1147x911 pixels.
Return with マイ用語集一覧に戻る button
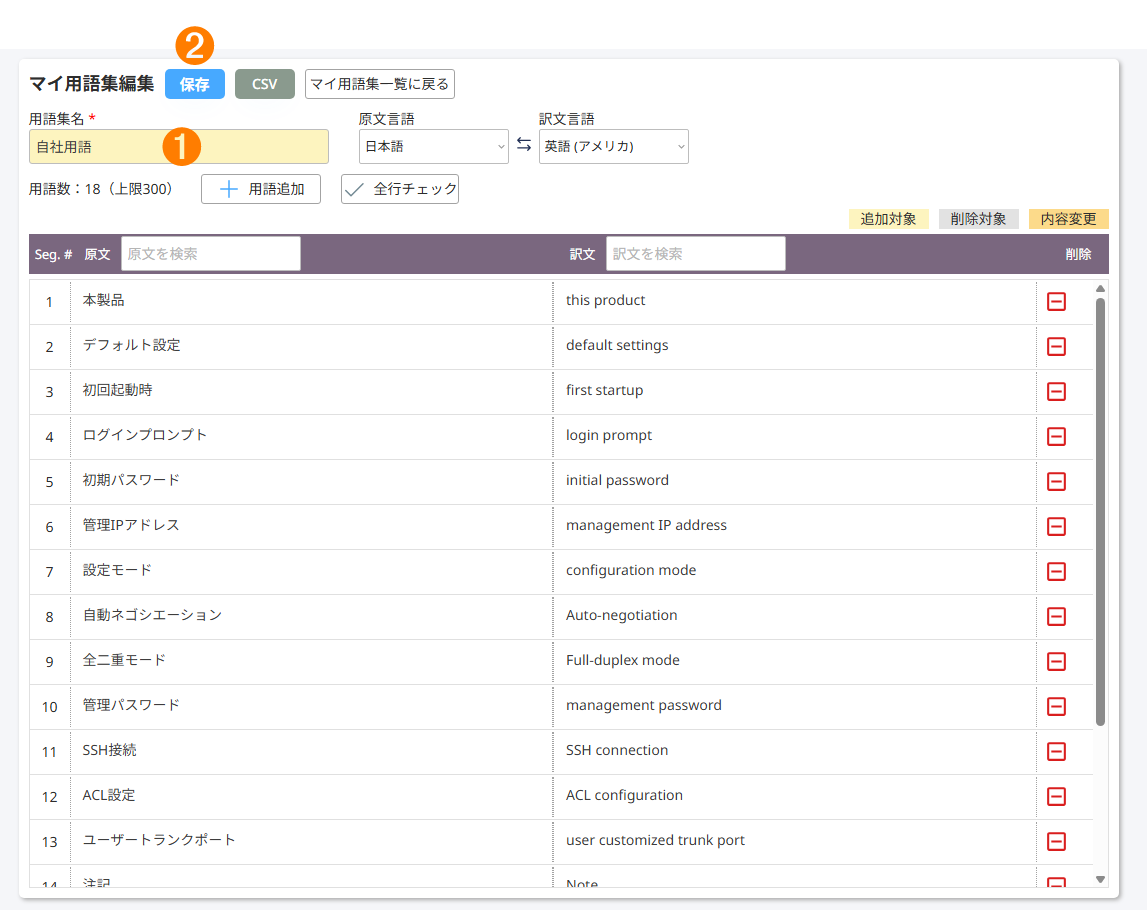(x=380, y=84)
